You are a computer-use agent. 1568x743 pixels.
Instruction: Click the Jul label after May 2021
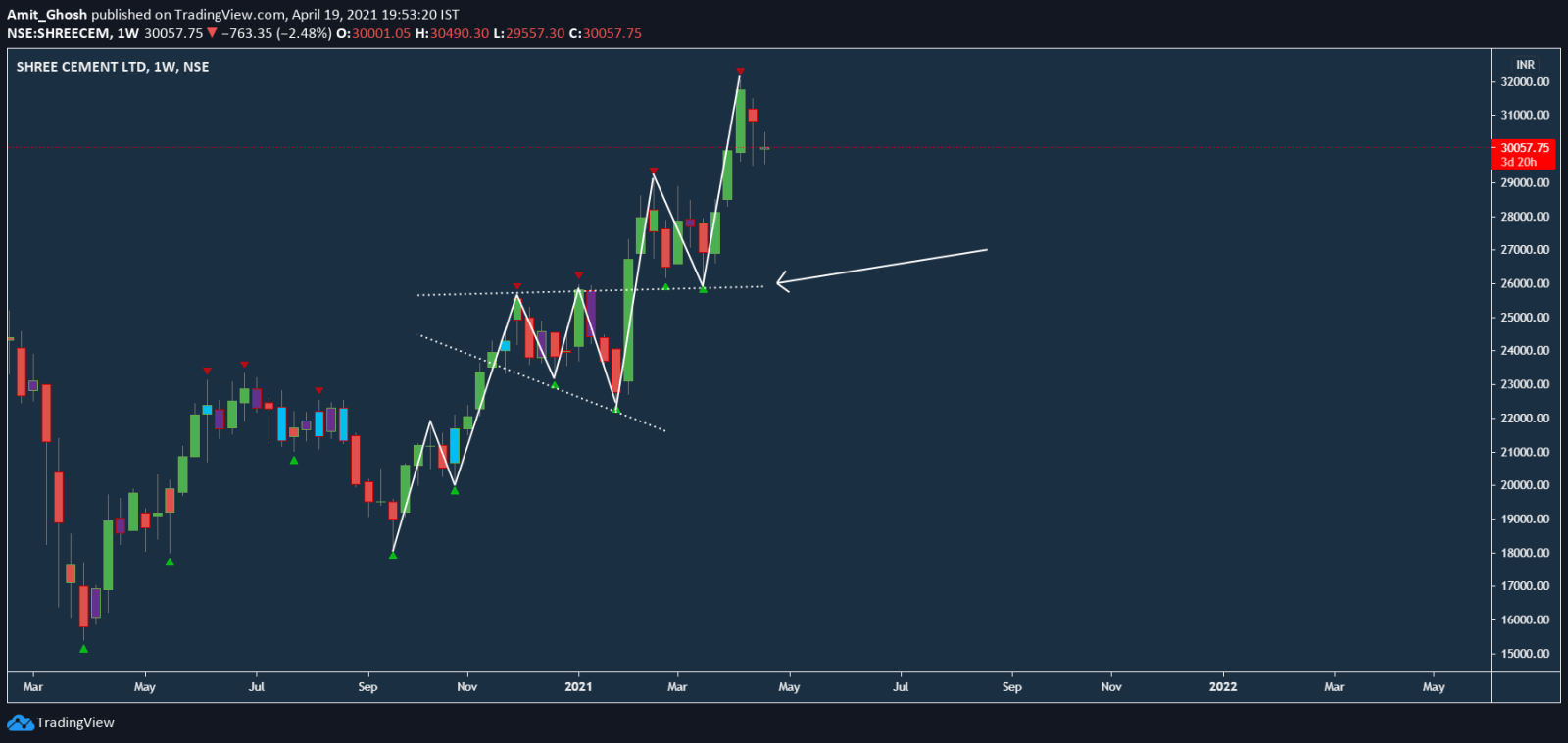(x=901, y=687)
